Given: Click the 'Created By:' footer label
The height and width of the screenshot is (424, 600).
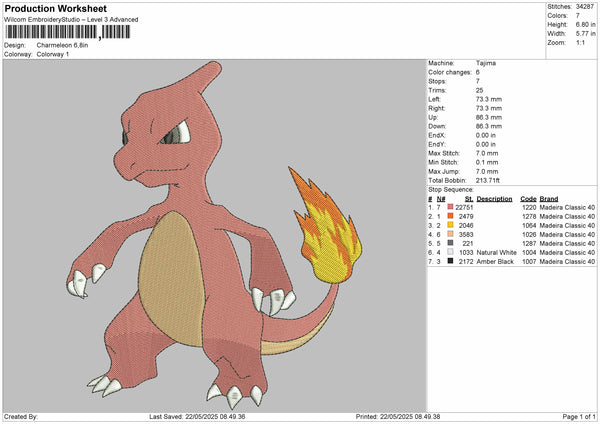Looking at the screenshot, I should tap(21, 416).
